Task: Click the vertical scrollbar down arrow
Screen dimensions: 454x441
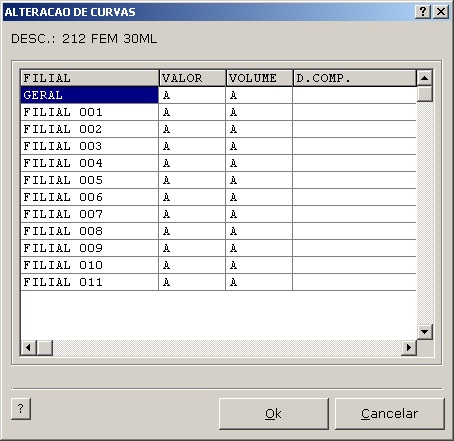Action: 425,332
